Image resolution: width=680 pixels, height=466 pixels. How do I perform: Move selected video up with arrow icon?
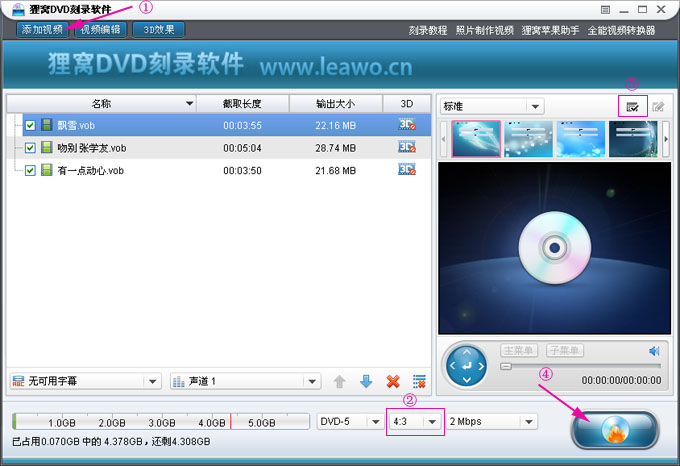coord(340,381)
